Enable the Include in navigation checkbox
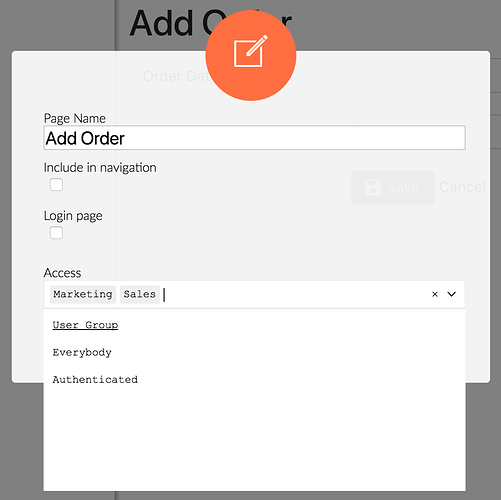 pyautogui.click(x=56, y=184)
